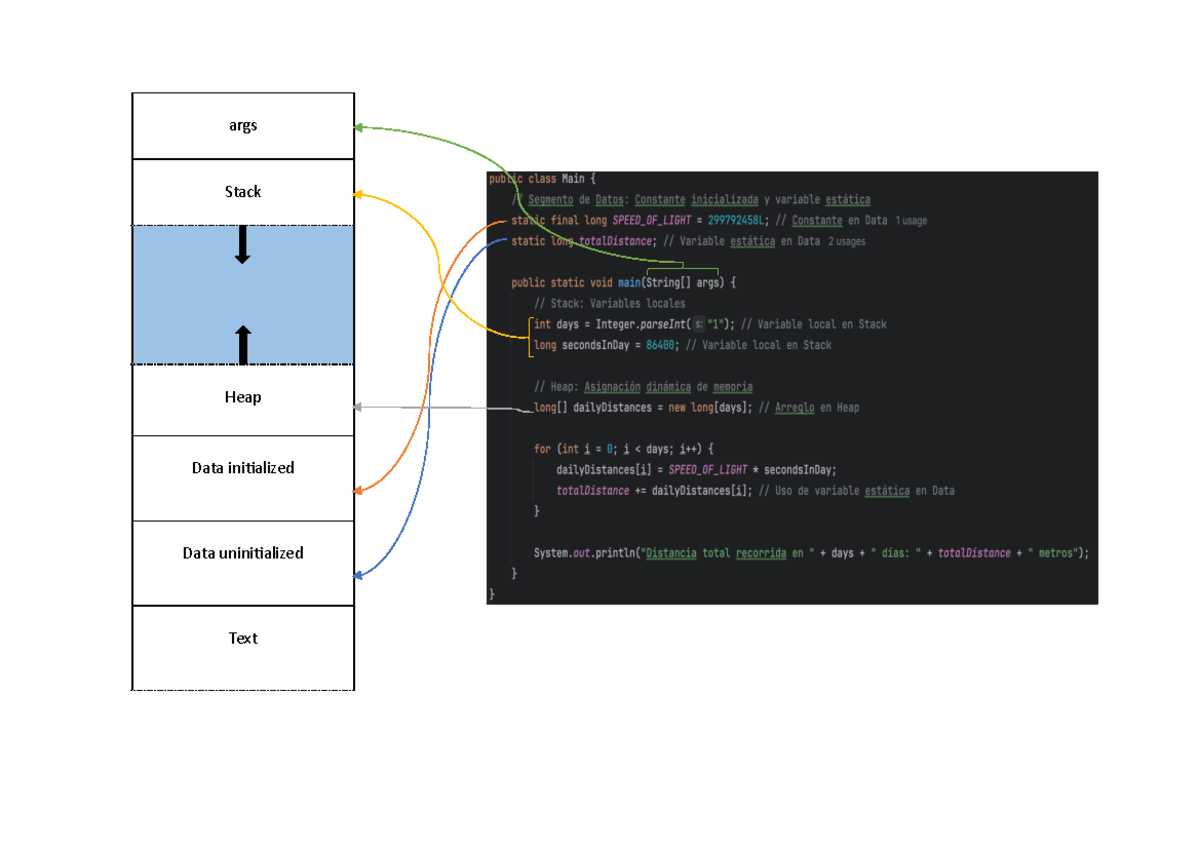Select the Heap memory segment
This screenshot has width=1200, height=848.
(243, 398)
